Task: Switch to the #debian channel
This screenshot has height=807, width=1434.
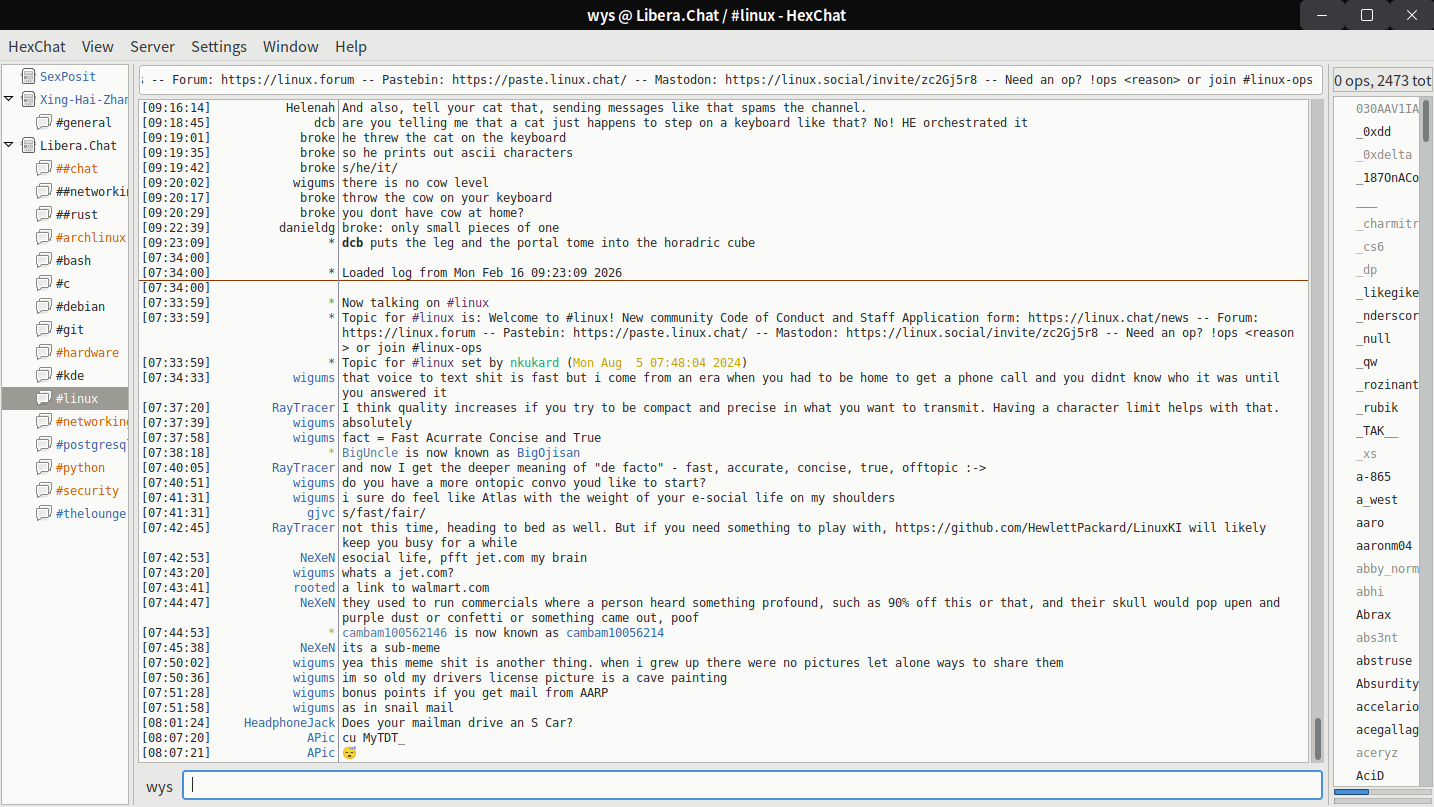Action: point(80,306)
